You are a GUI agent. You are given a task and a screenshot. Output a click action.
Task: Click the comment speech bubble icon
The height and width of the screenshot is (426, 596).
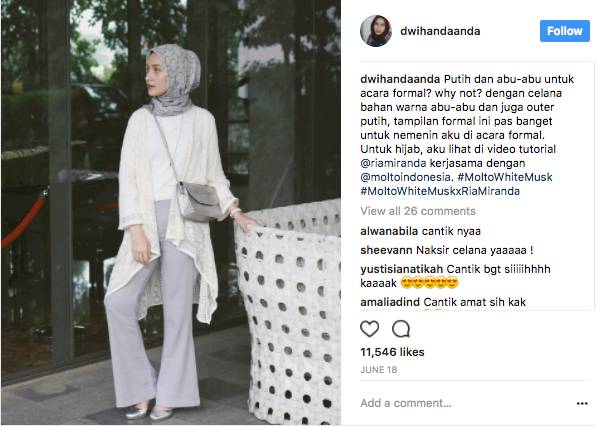[x=401, y=329]
